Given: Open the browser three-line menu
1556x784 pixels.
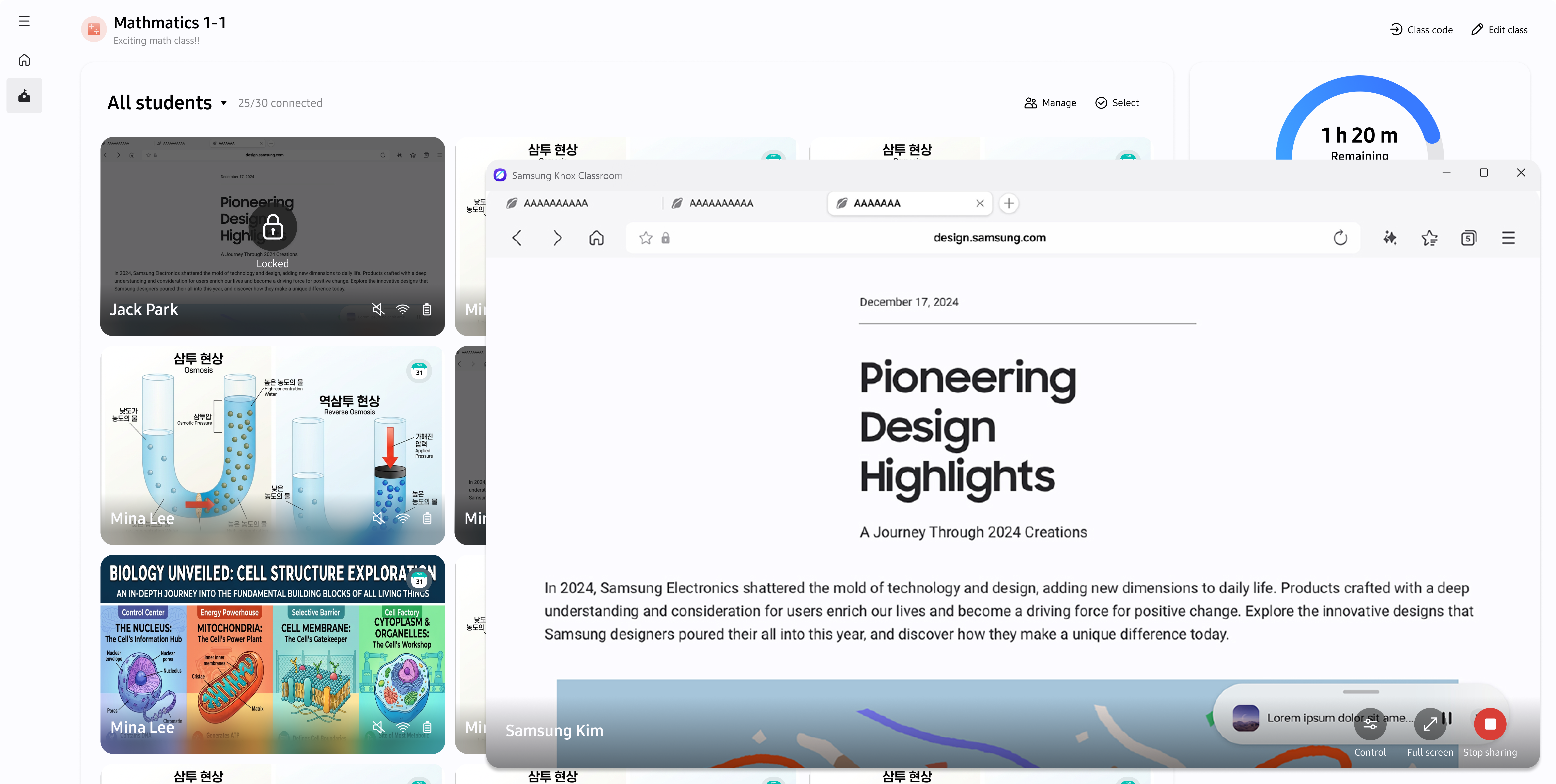Looking at the screenshot, I should point(1508,238).
